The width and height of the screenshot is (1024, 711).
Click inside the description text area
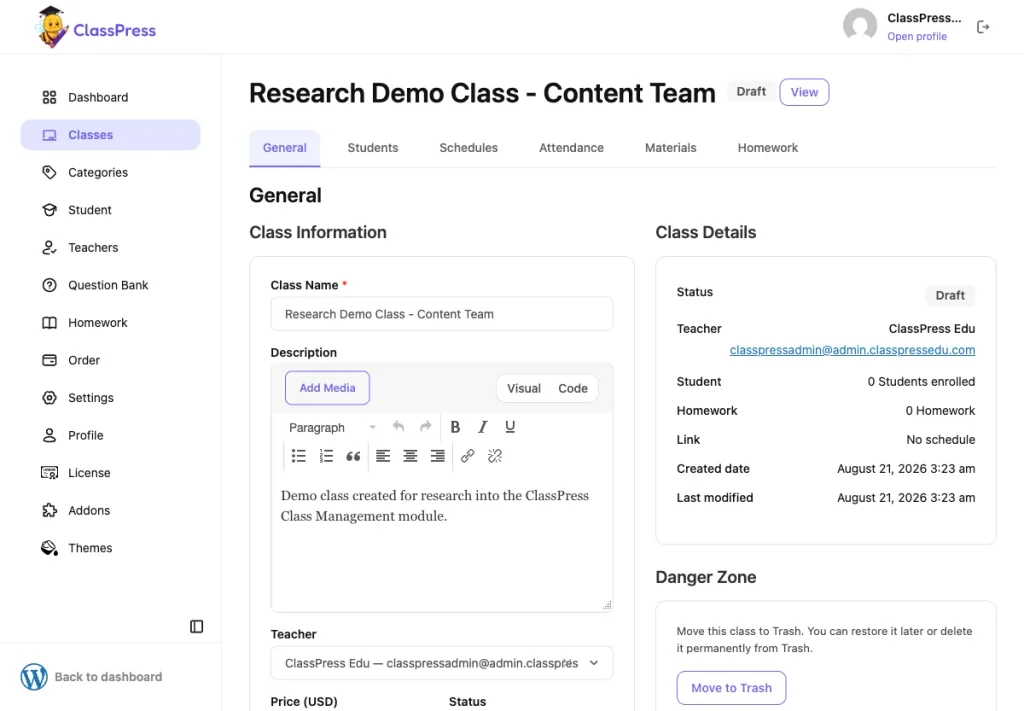click(441, 542)
